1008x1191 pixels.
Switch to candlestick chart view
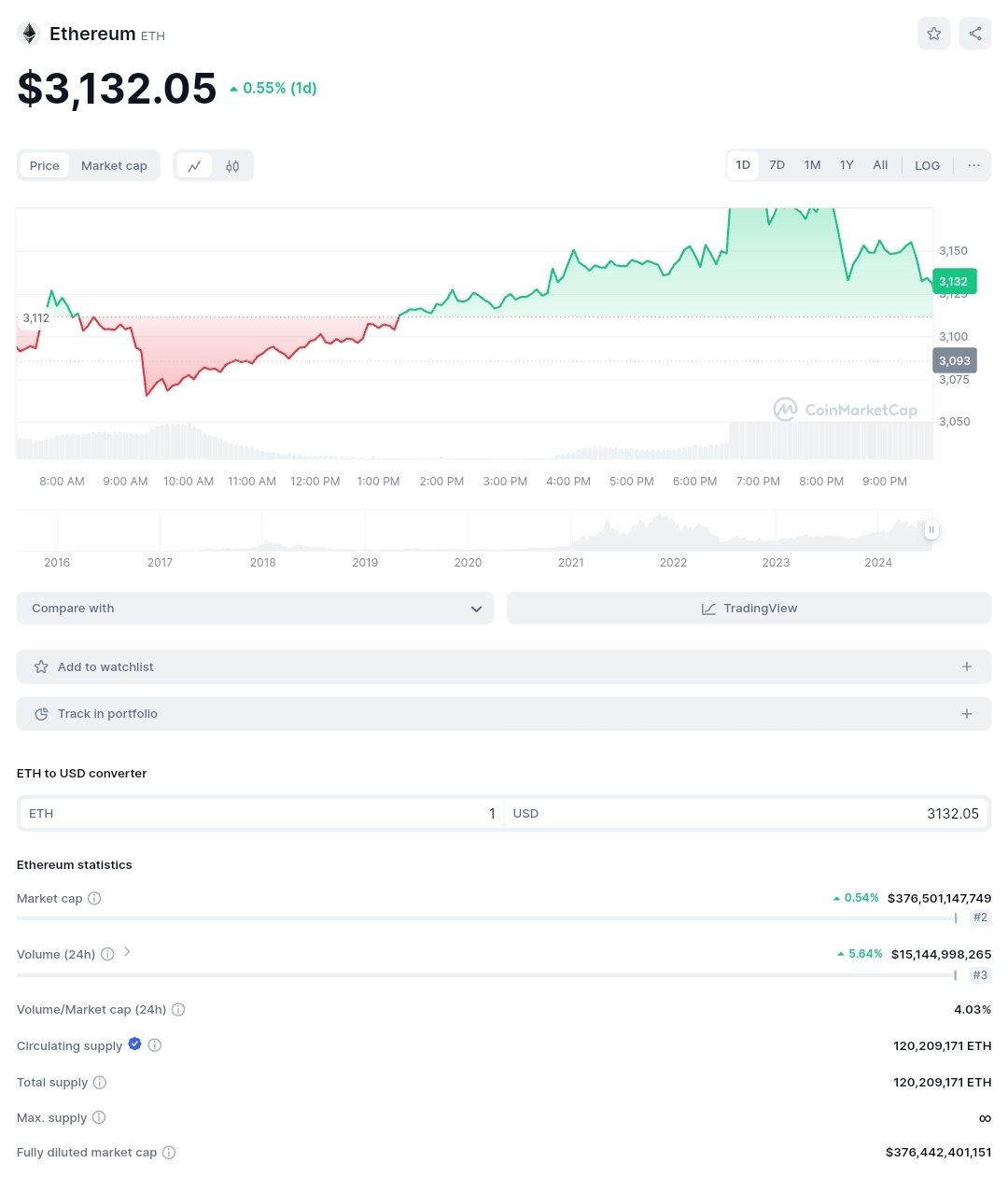(232, 166)
